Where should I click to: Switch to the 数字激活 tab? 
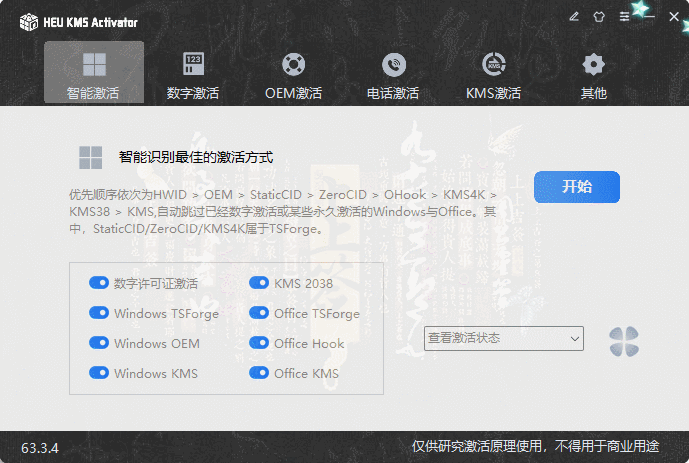point(193,72)
